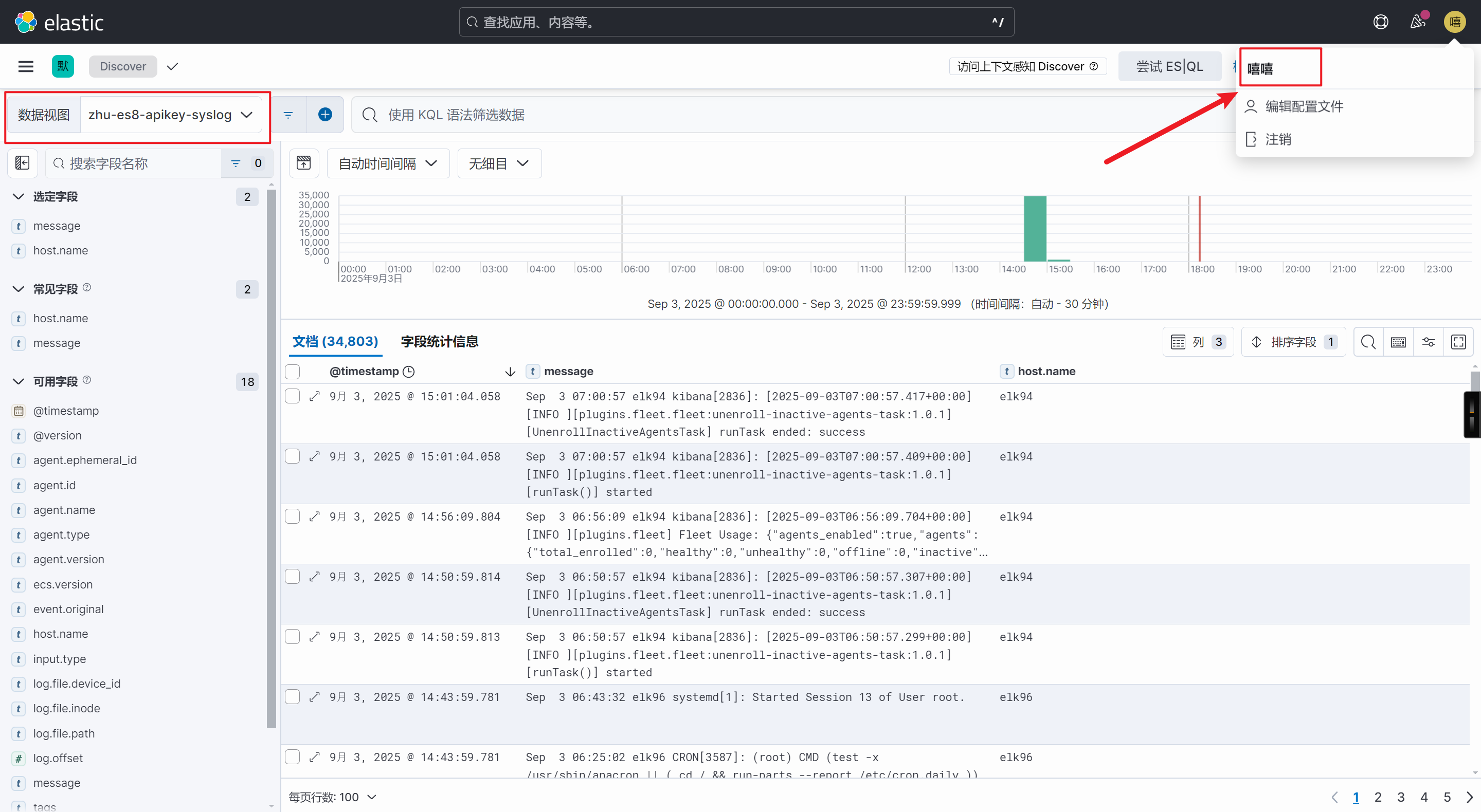The height and width of the screenshot is (812, 1481).
Task: Select 编辑配置文件 in user menu
Action: [x=1304, y=106]
